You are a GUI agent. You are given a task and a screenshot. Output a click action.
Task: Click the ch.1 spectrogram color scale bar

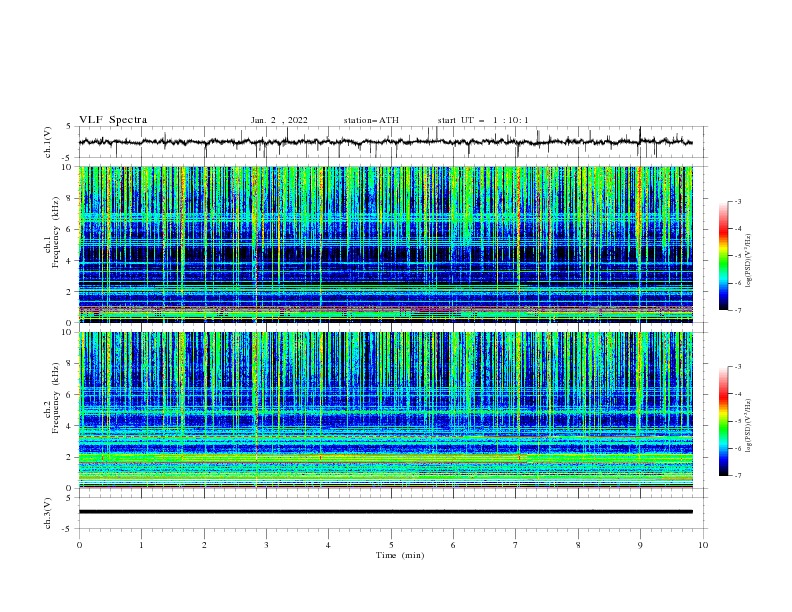(723, 256)
